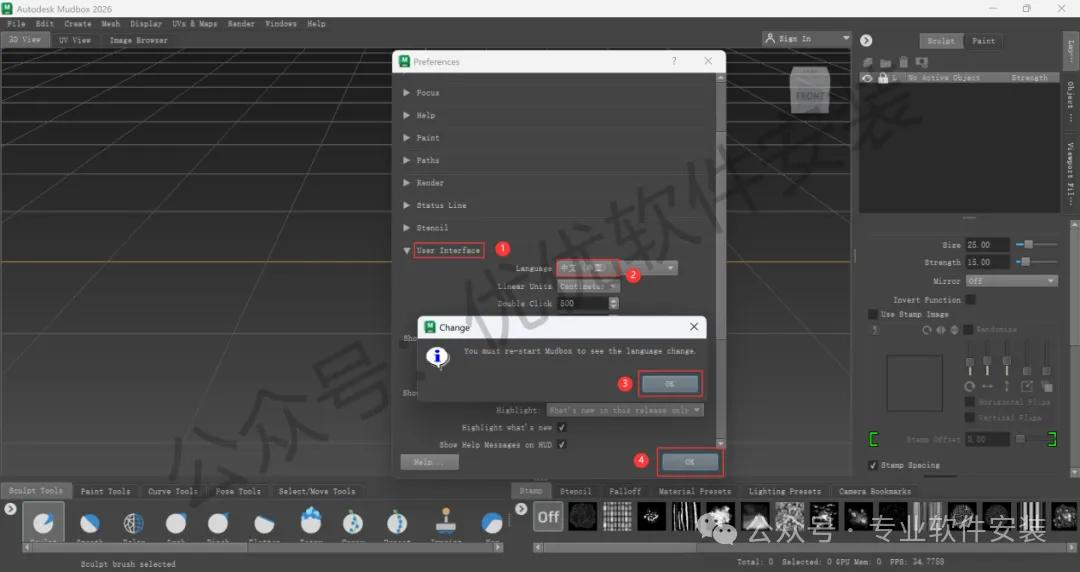Expand the Paint preferences section
This screenshot has height=572, width=1080.
tap(406, 138)
